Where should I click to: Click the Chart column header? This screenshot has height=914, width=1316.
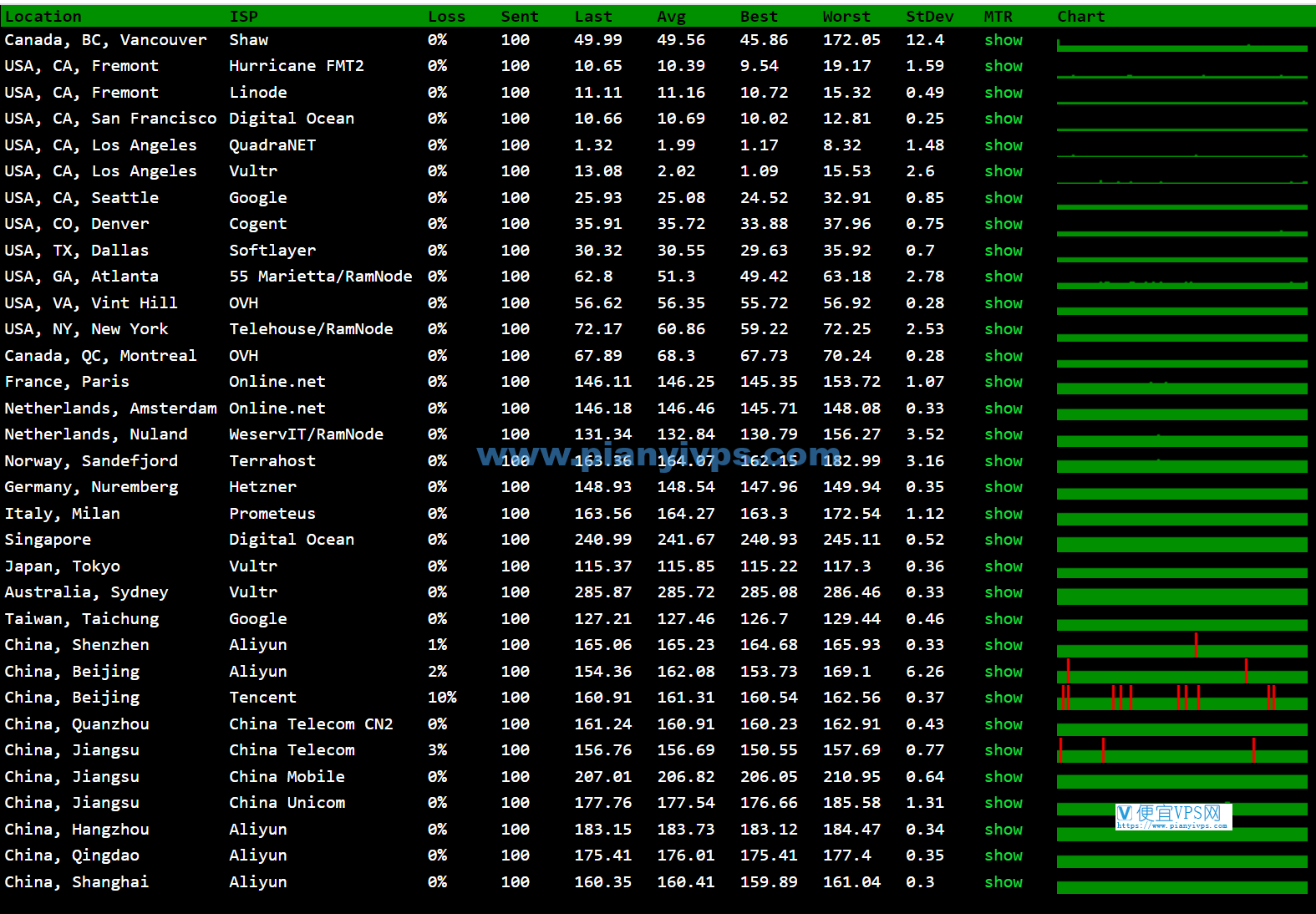point(1081,17)
